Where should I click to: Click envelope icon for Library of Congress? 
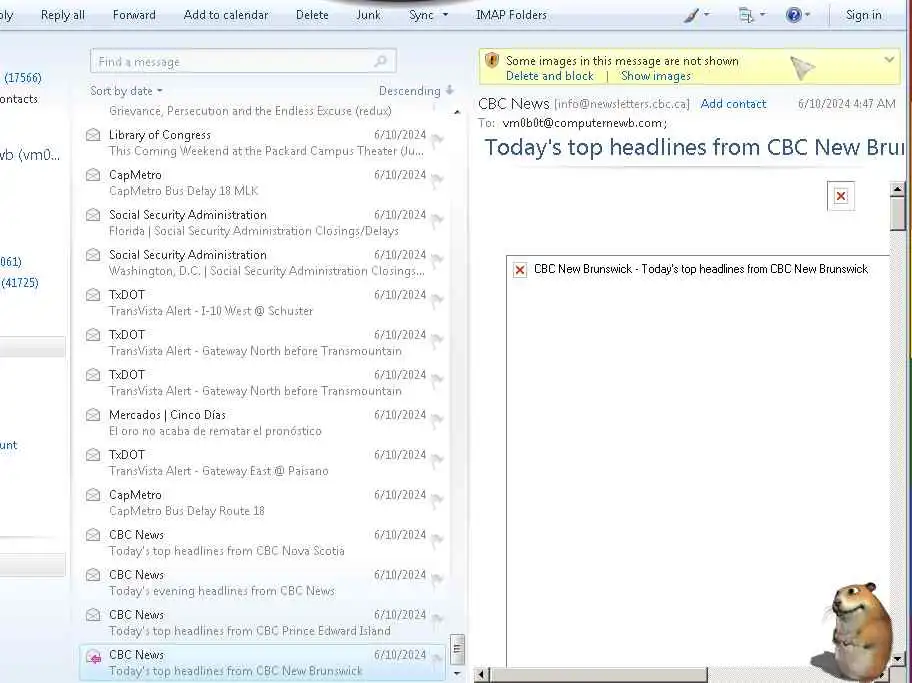pyautogui.click(x=93, y=136)
